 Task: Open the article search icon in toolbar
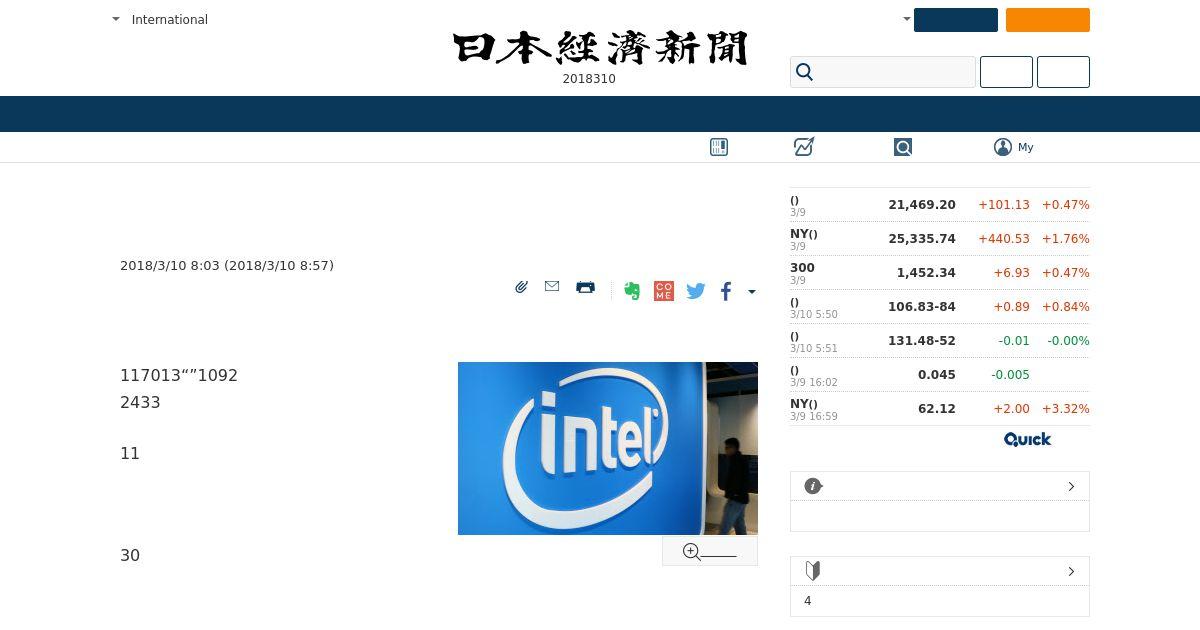[903, 147]
